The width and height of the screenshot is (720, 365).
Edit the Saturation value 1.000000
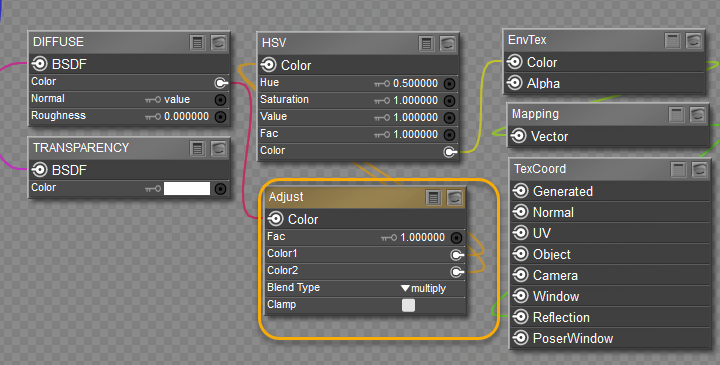(x=416, y=101)
